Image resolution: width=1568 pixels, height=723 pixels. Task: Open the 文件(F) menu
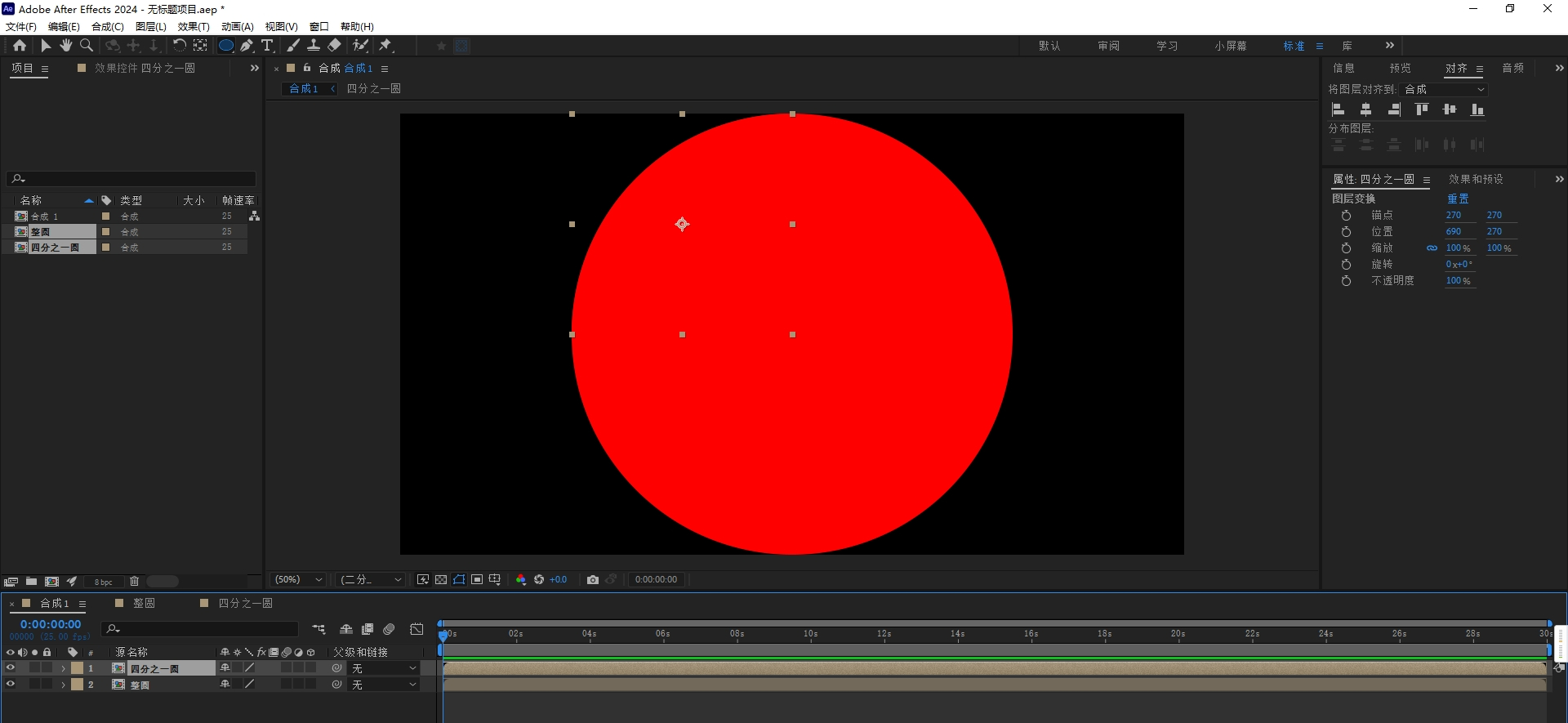(x=21, y=27)
